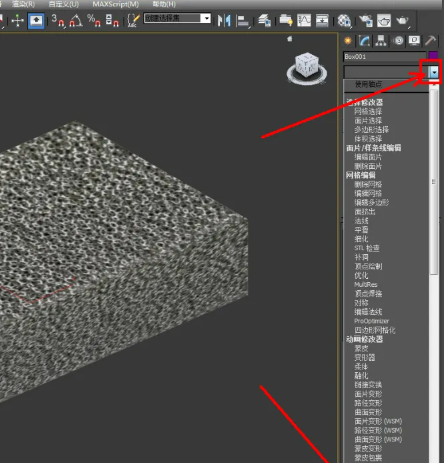This screenshot has width=444, height=463.
Task: Choose 补洞 modifier from the list
Action: 361,257
